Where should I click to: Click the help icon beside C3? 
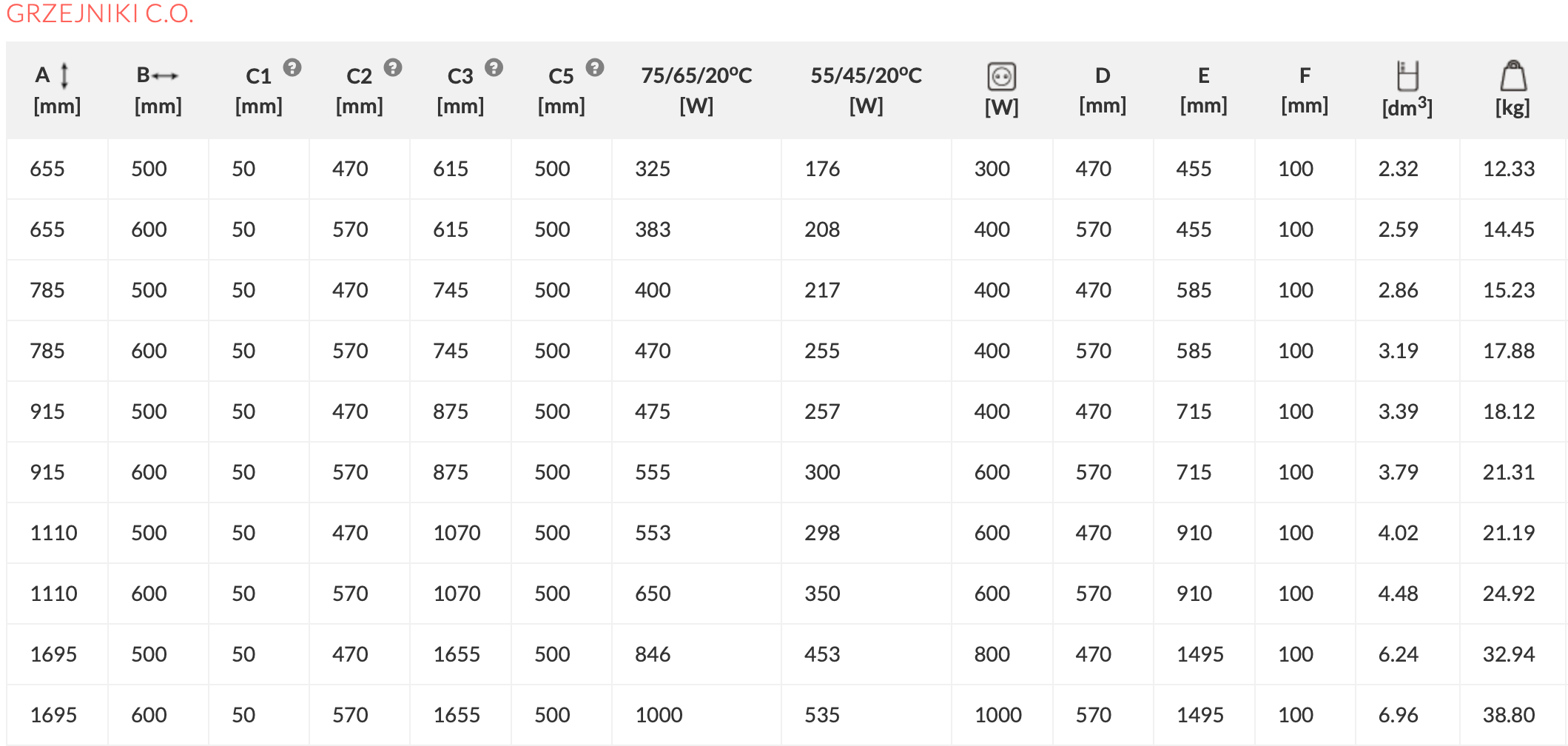(494, 68)
